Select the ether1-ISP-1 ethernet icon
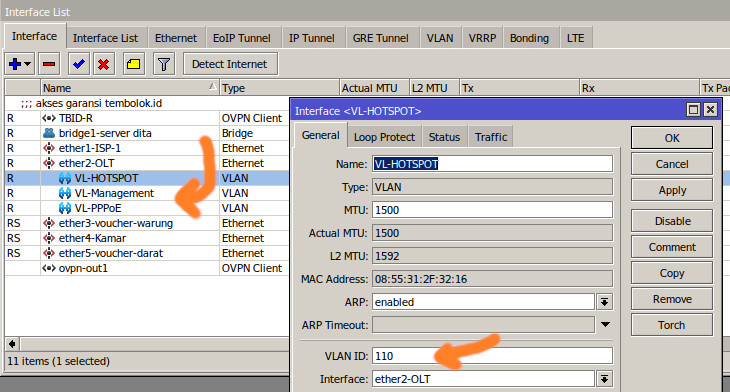 pyautogui.click(x=49, y=148)
